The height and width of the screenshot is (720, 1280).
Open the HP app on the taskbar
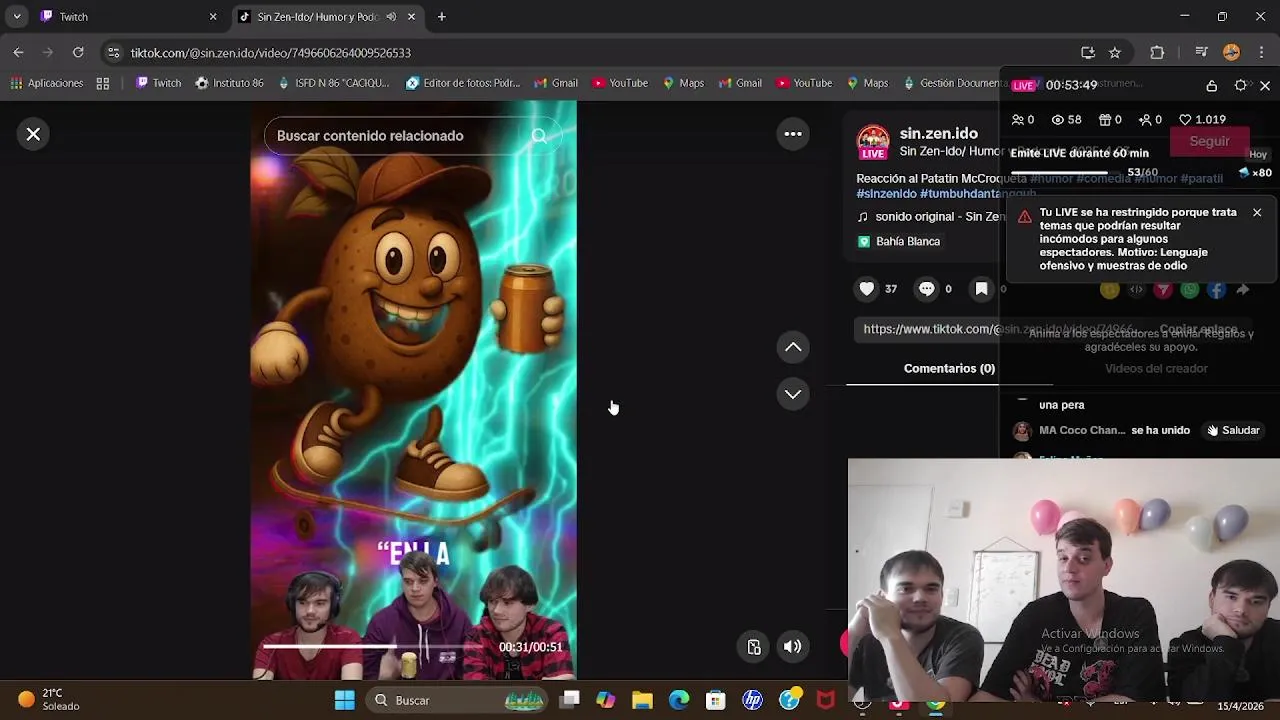coord(752,701)
